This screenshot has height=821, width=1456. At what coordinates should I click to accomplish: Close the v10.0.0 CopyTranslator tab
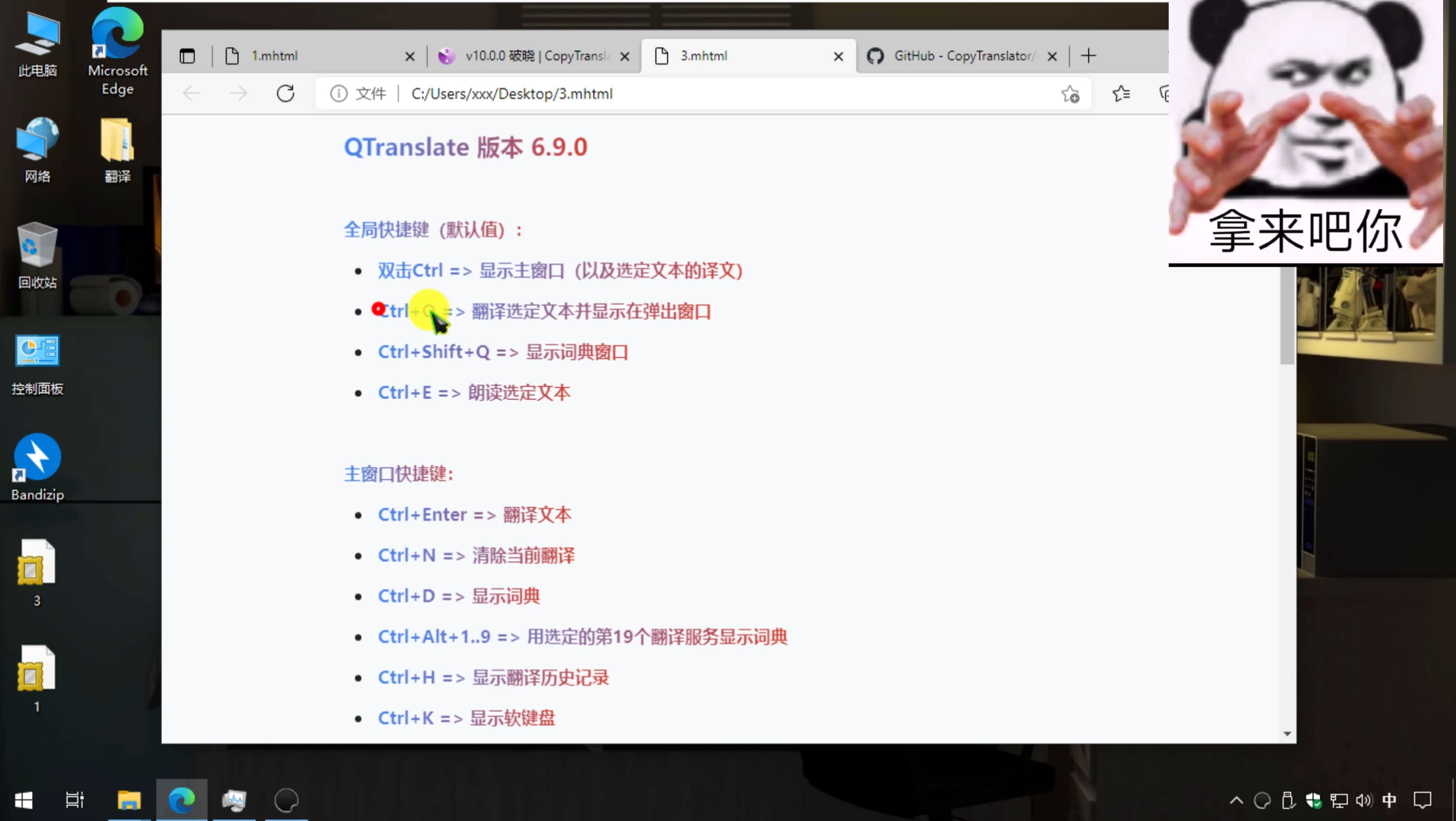coord(625,56)
